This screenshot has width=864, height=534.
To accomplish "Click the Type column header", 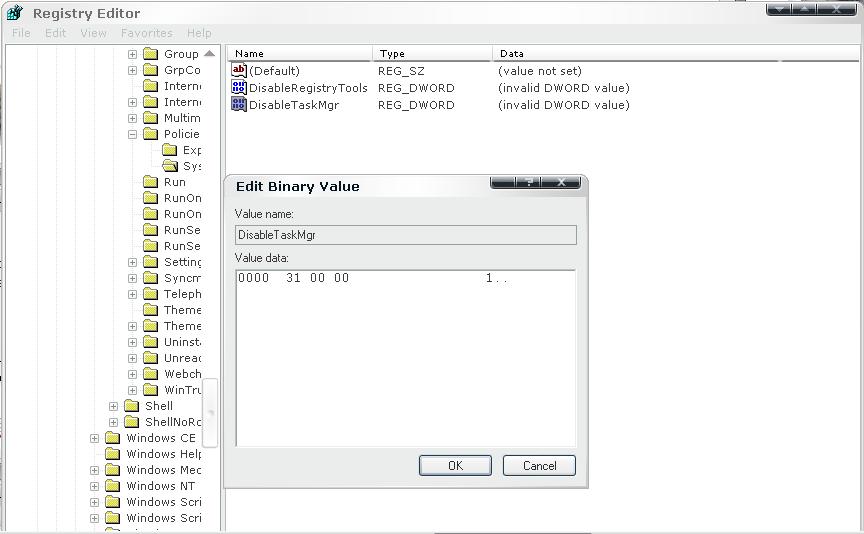I will point(433,54).
